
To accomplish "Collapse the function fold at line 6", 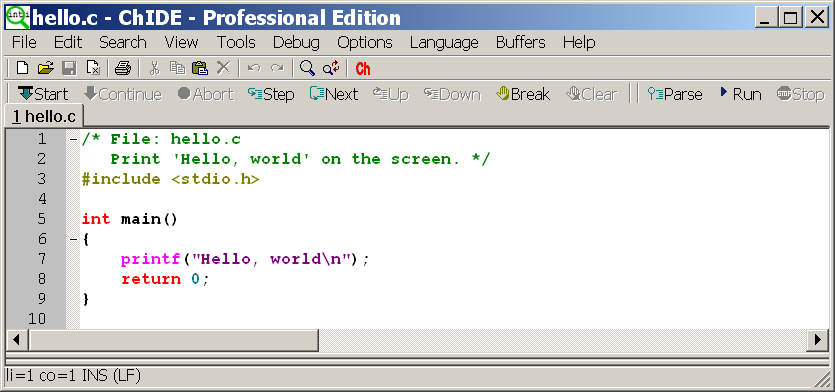I will click(73, 240).
